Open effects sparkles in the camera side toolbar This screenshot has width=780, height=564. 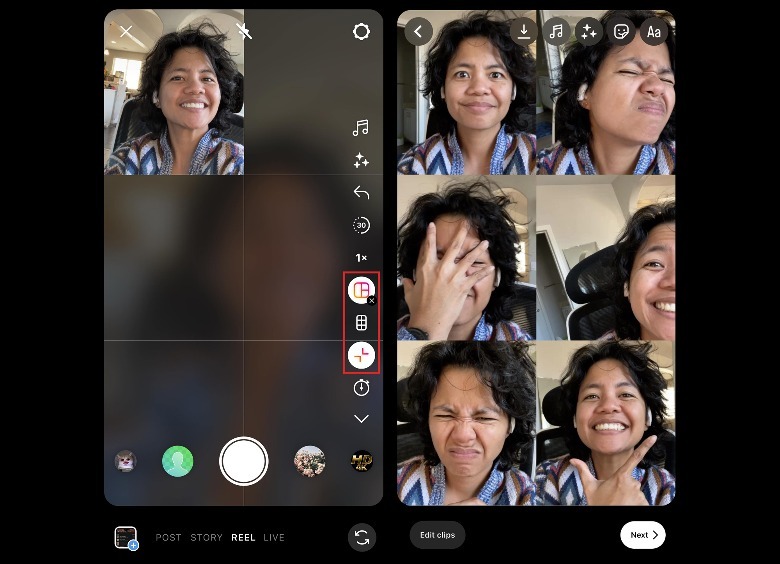point(361,160)
